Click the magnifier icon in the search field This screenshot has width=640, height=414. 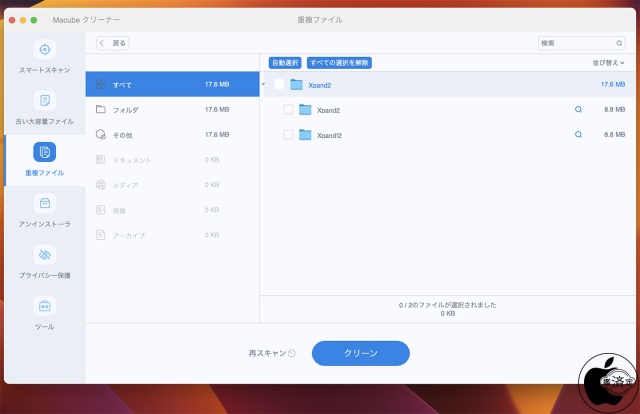[x=619, y=43]
